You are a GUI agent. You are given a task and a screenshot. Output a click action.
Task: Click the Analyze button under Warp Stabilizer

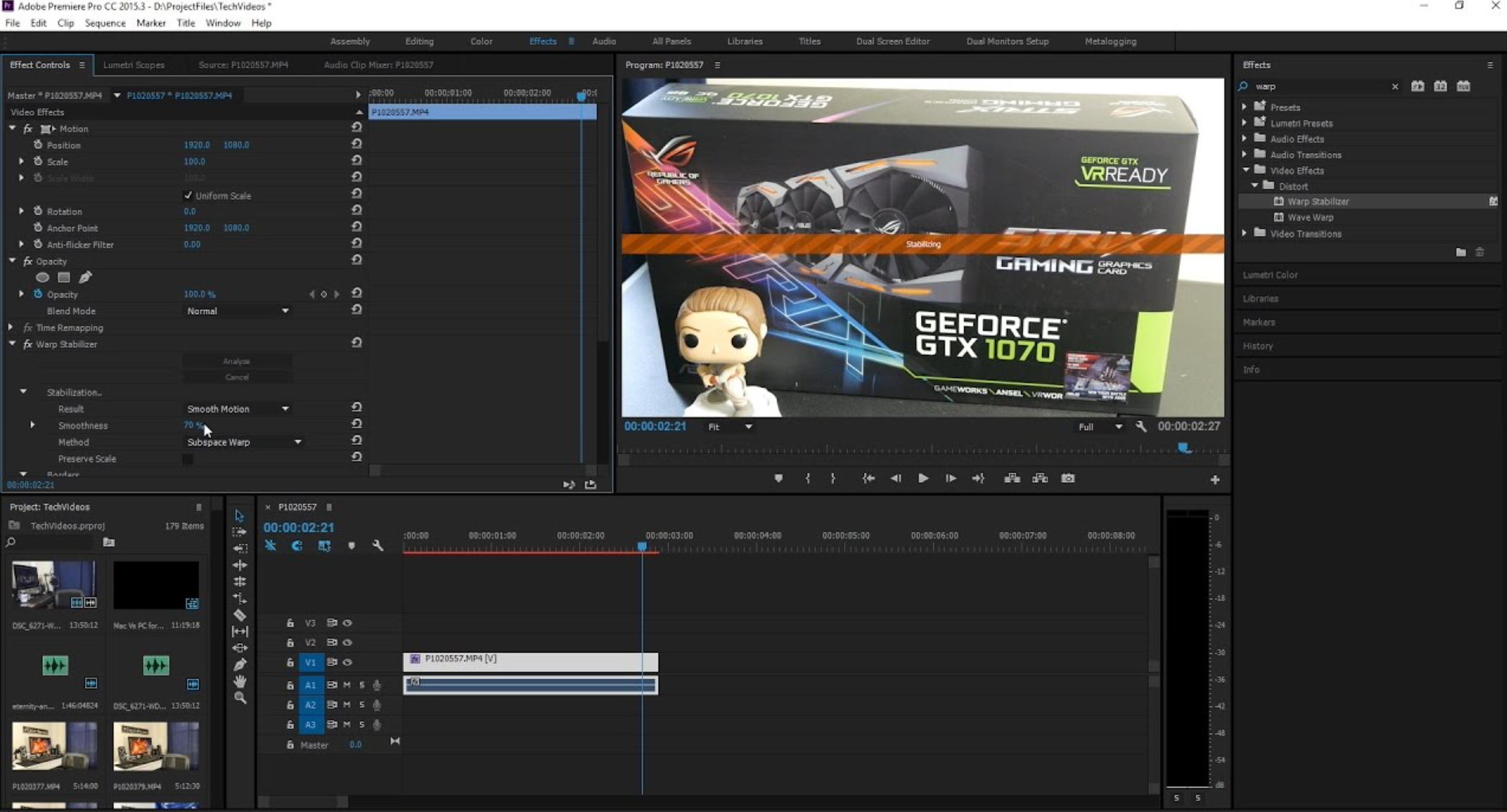click(x=236, y=361)
